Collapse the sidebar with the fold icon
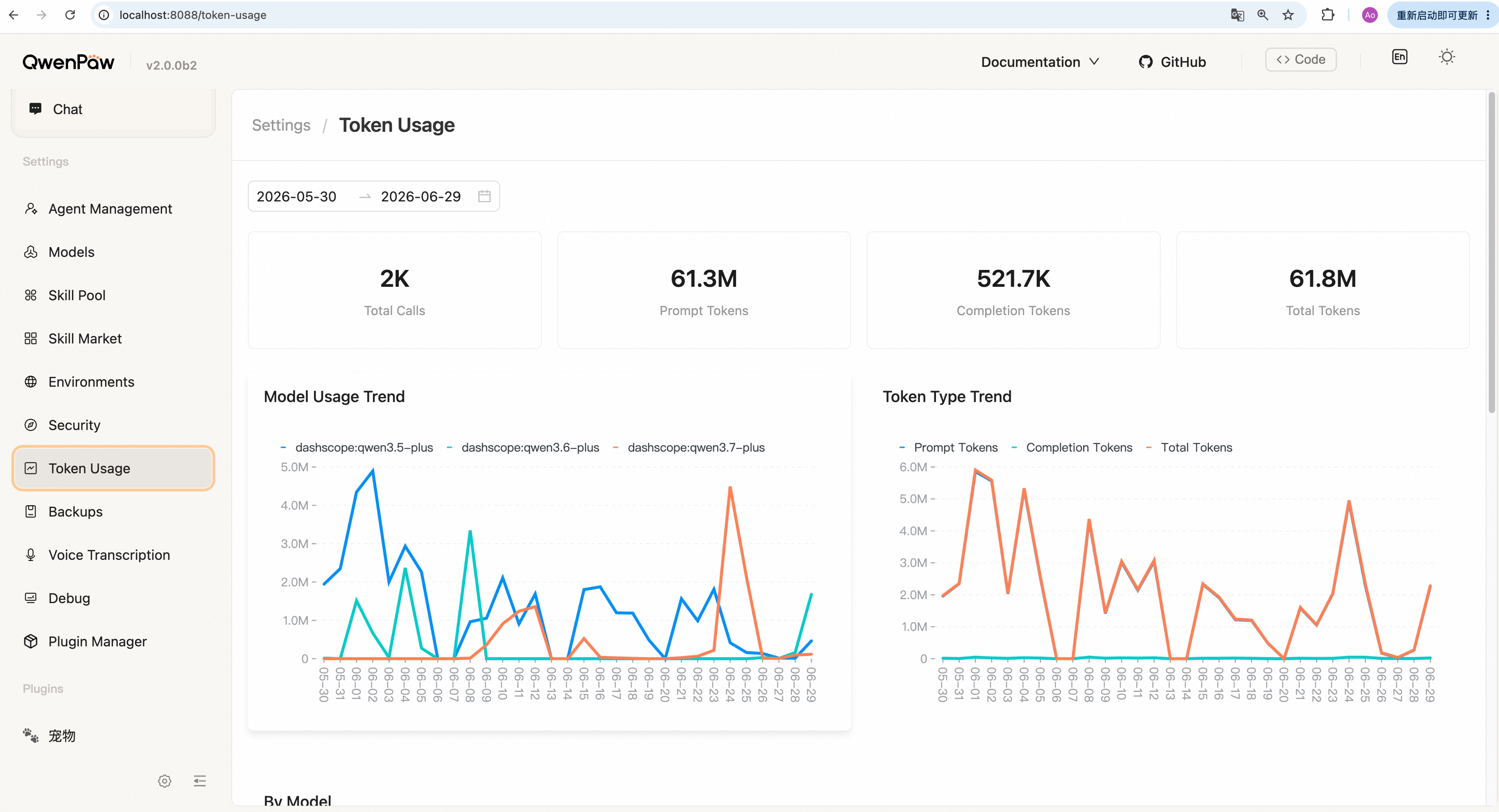Screen dimensions: 1499x812 [x=199, y=781]
